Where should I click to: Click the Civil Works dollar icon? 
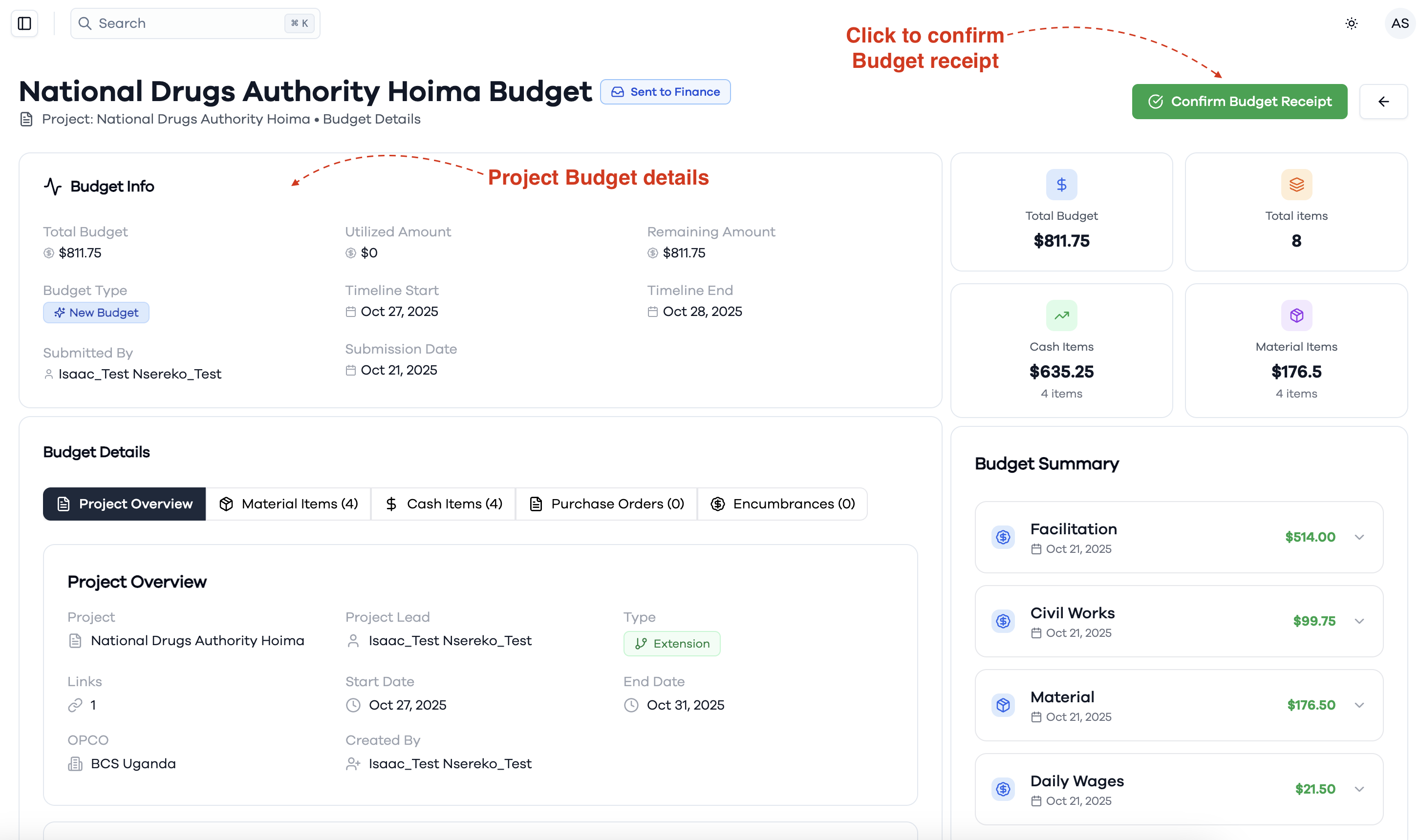point(1003,621)
